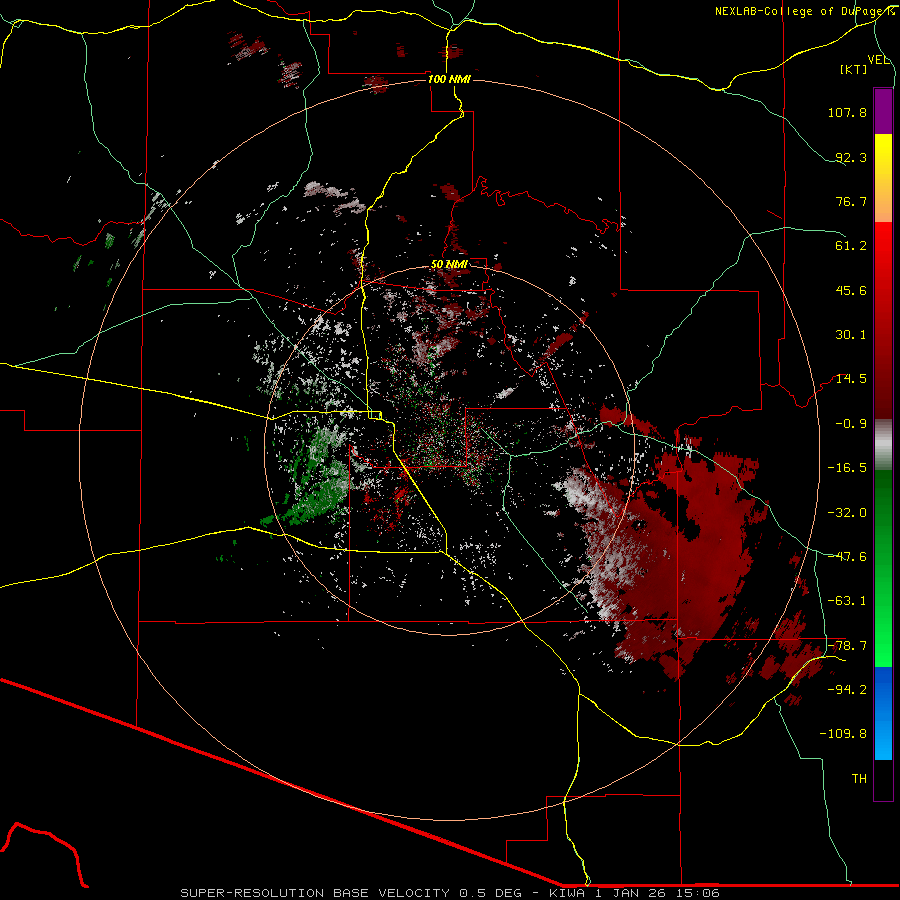Click the 45.6 scale value

[x=851, y=290]
